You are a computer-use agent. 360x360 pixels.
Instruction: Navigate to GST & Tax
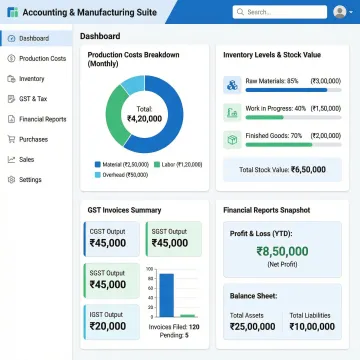click(x=36, y=99)
